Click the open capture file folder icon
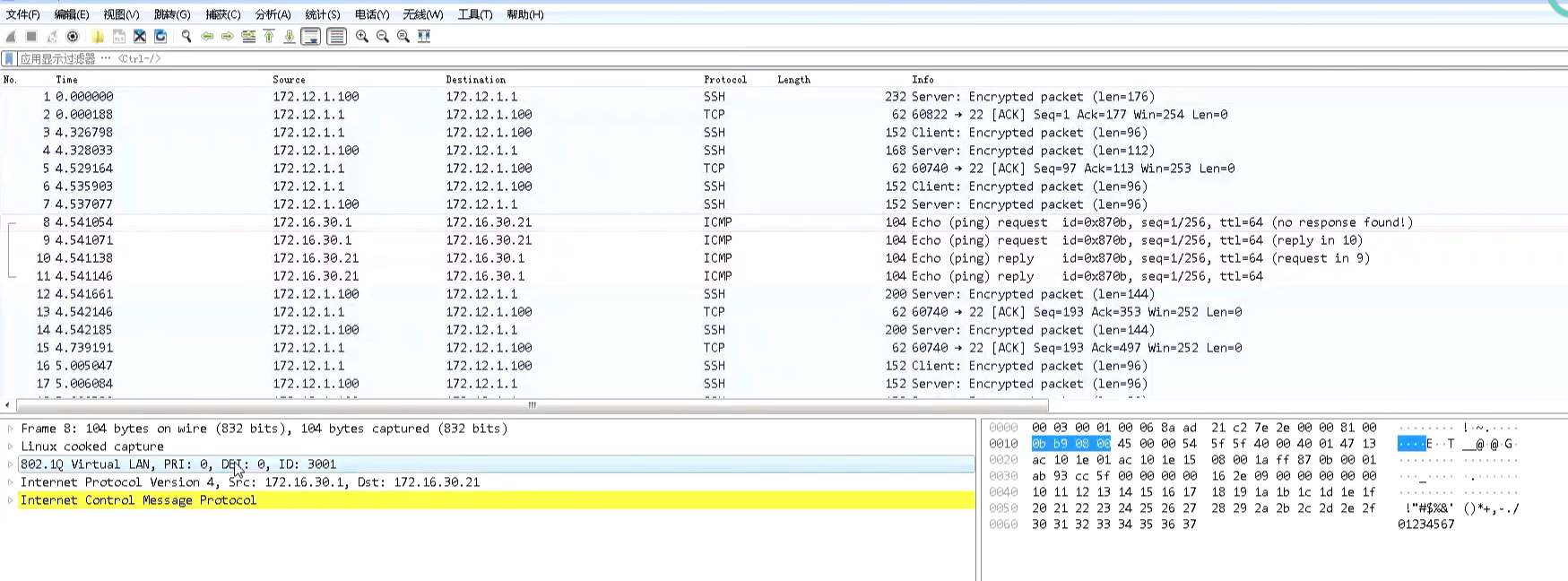Screen dimensions: 1568x581 tap(97, 37)
